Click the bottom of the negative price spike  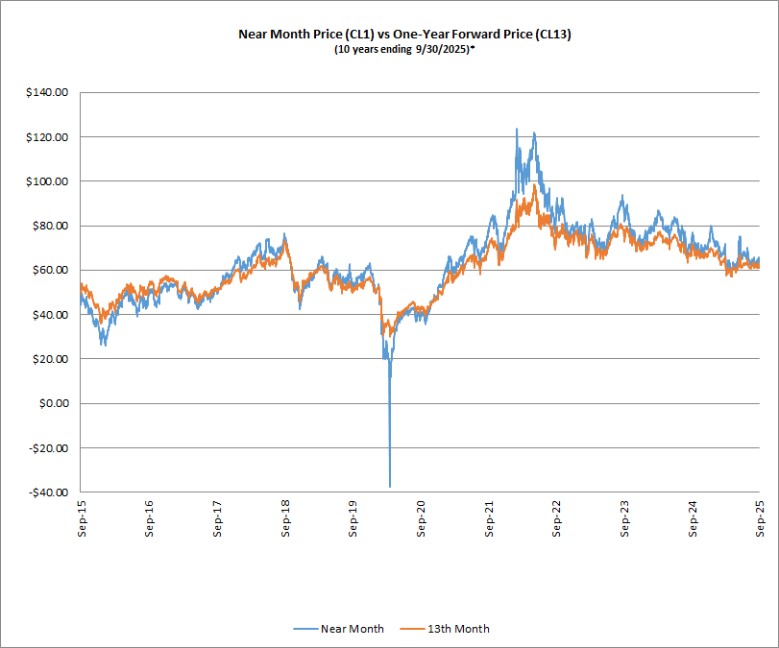coord(389,485)
